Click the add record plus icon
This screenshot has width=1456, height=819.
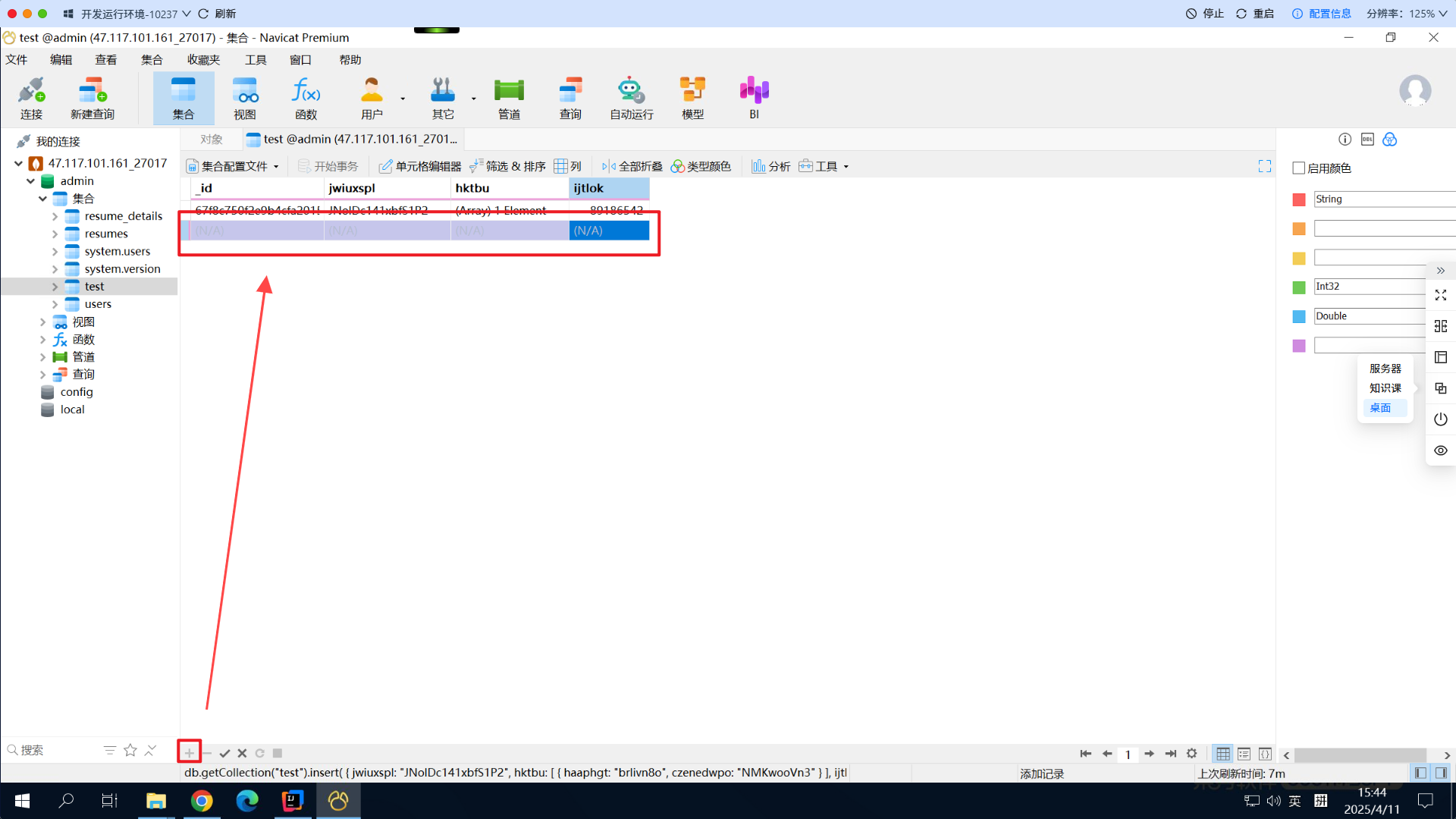point(189,752)
